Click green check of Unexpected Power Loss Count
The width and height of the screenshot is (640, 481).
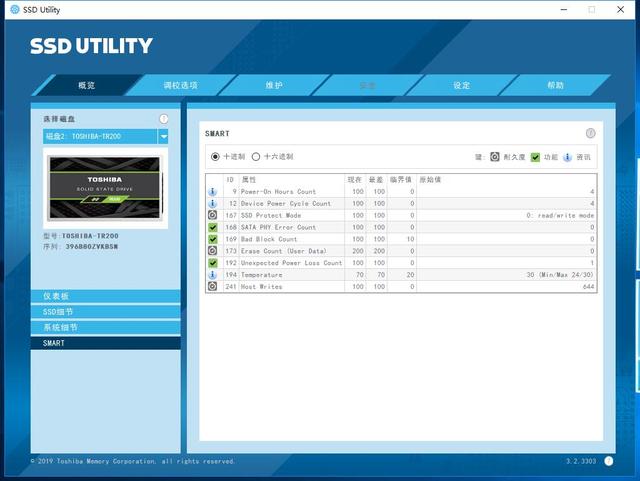pos(213,263)
